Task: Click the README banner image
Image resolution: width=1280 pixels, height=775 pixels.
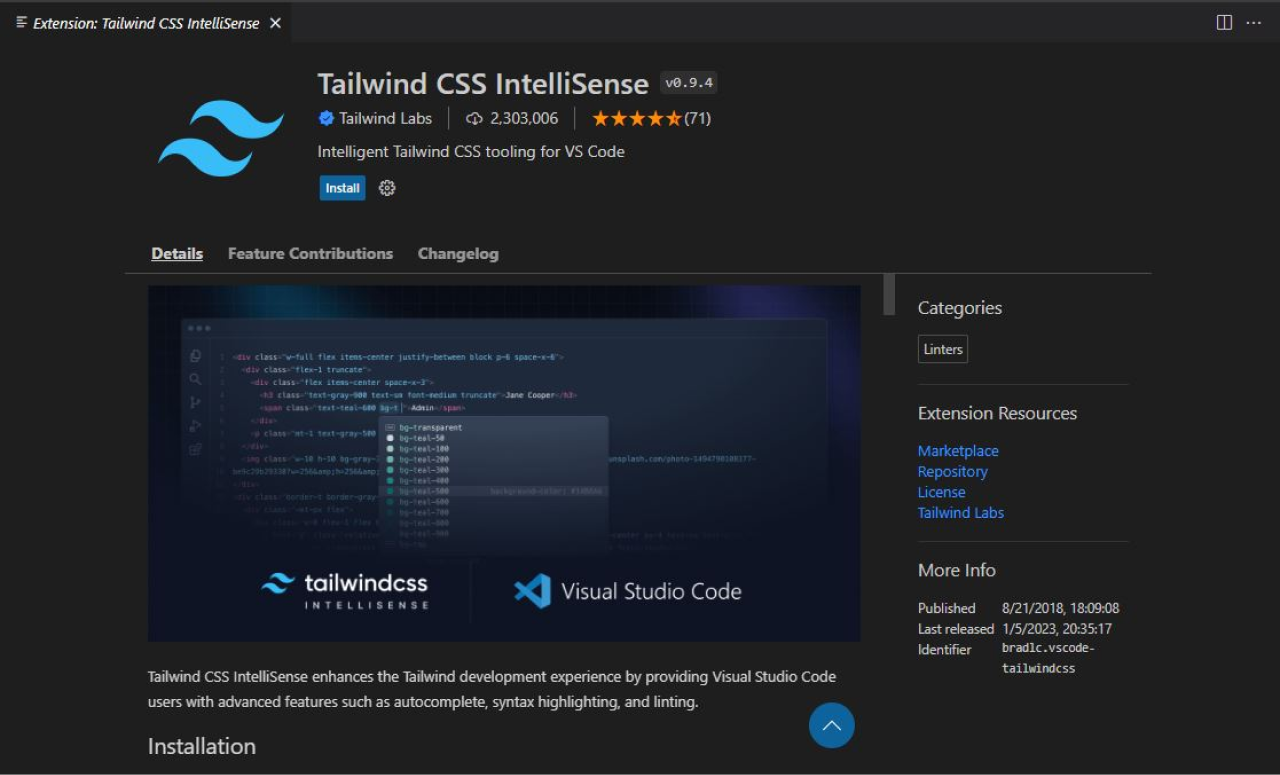Action: point(504,463)
